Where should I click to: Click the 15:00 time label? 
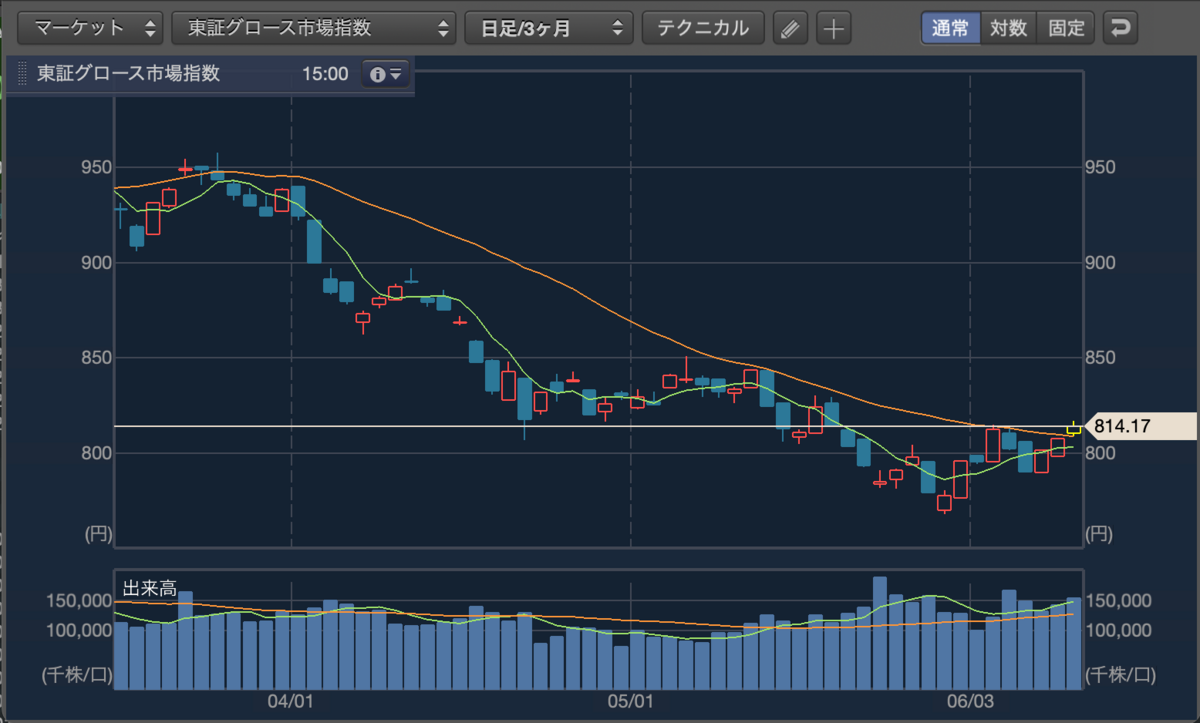pos(325,74)
